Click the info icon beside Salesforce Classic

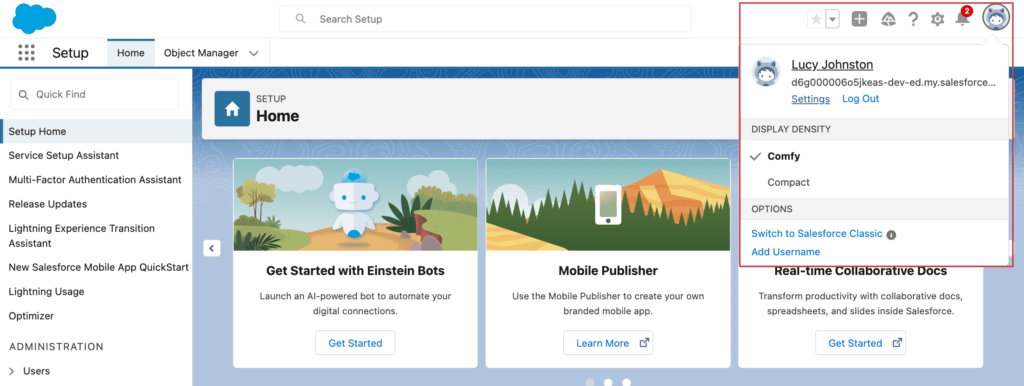tap(891, 234)
